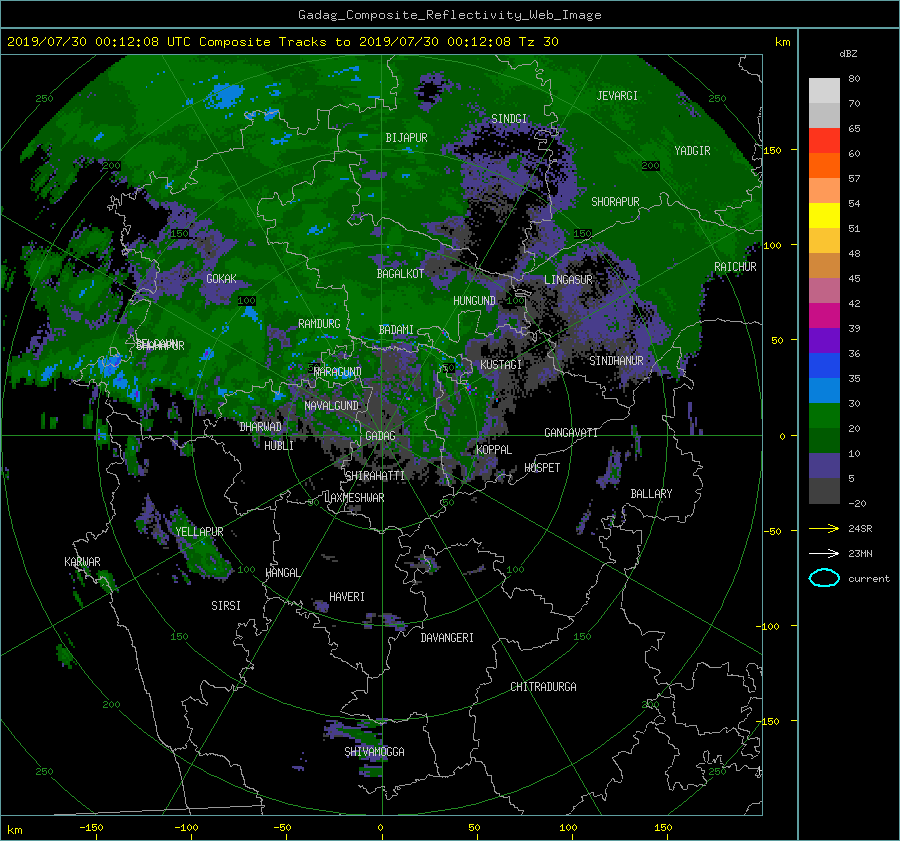Click the BAGALKOT city label

400,274
